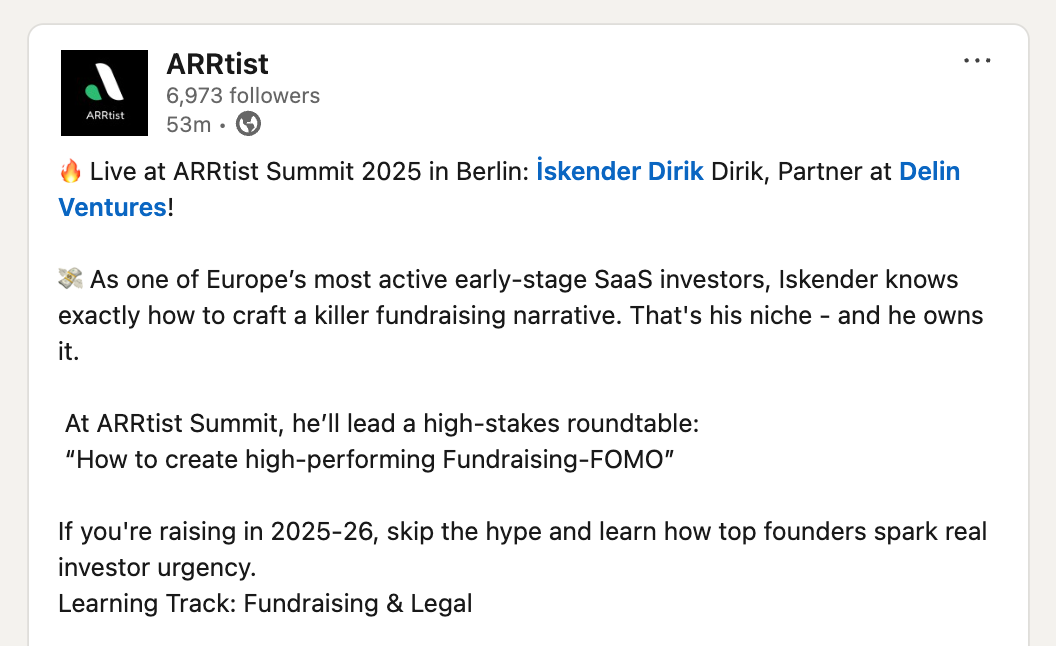Click the 6,973 followers count
Viewport: 1056px width, 646px height.
coord(243,96)
